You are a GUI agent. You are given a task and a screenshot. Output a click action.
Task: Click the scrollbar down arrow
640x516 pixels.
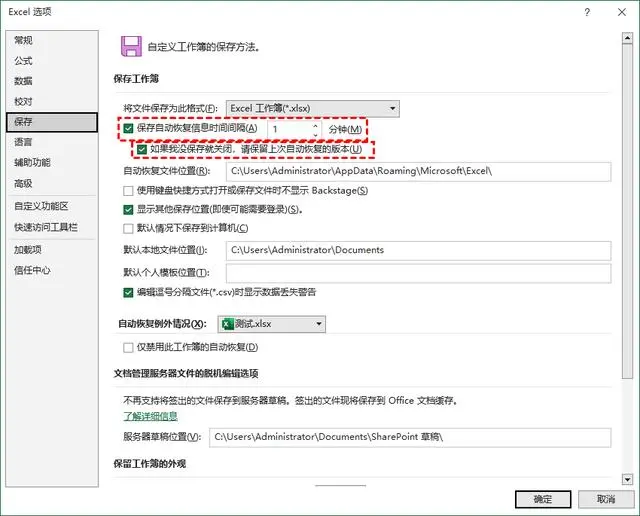[627, 479]
